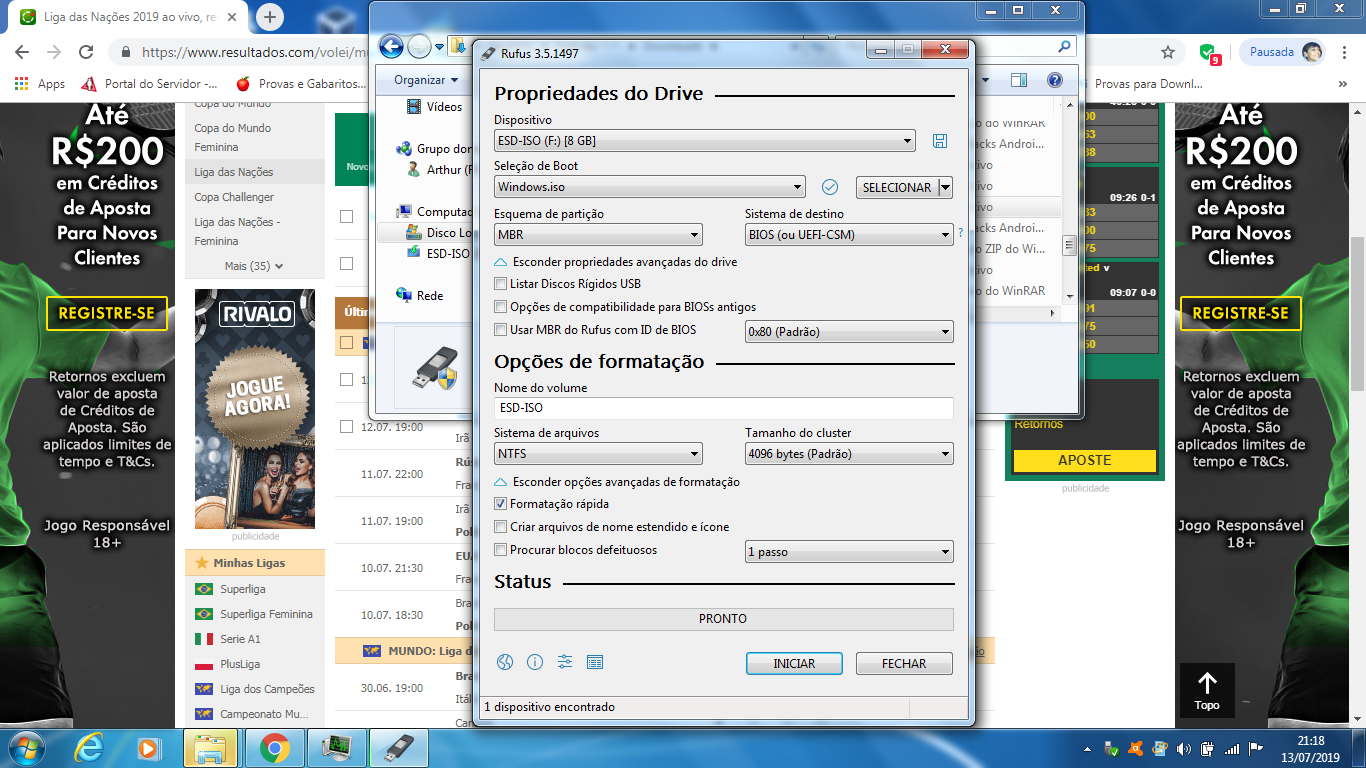Click the Nome do volume input field
This screenshot has width=1366, height=768.
723,408
